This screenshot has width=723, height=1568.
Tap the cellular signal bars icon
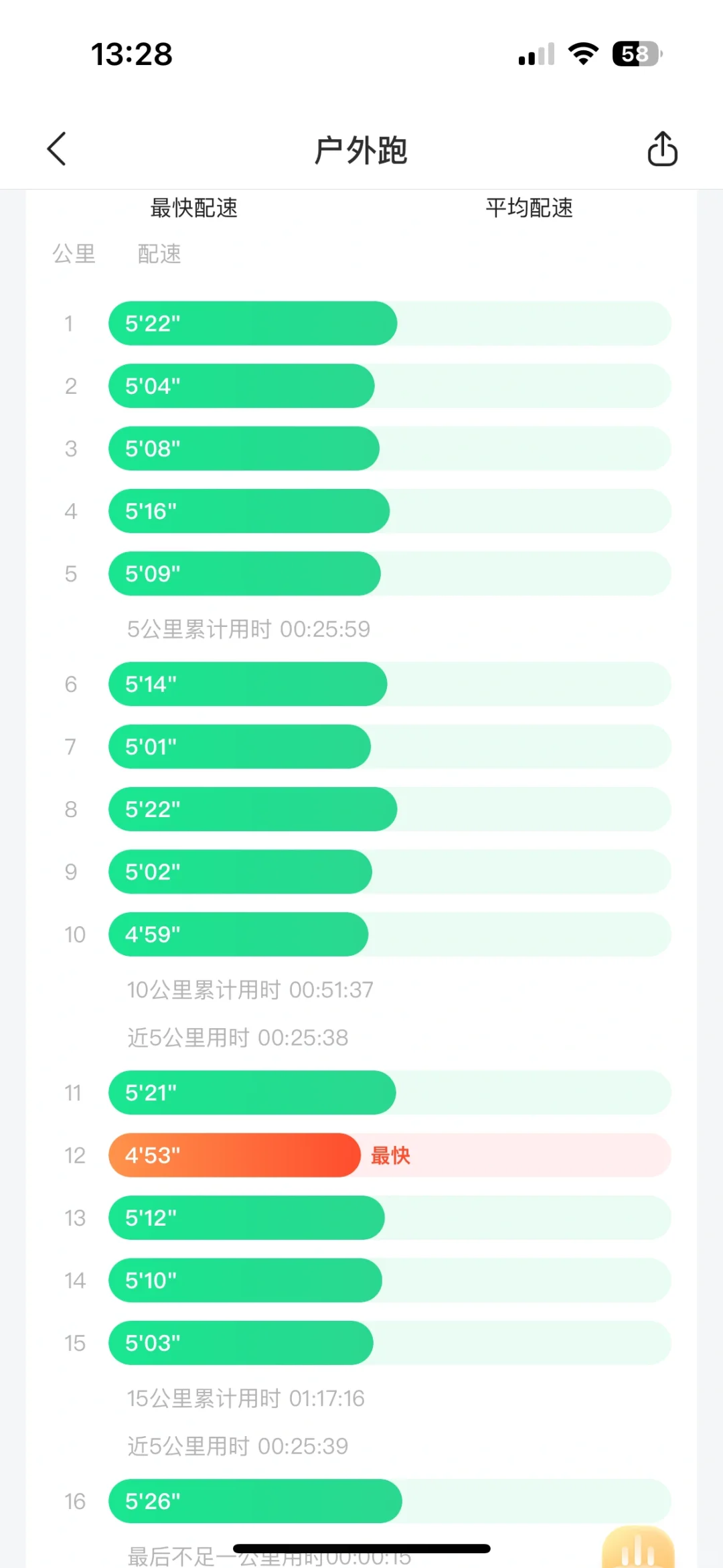pyautogui.click(x=537, y=54)
